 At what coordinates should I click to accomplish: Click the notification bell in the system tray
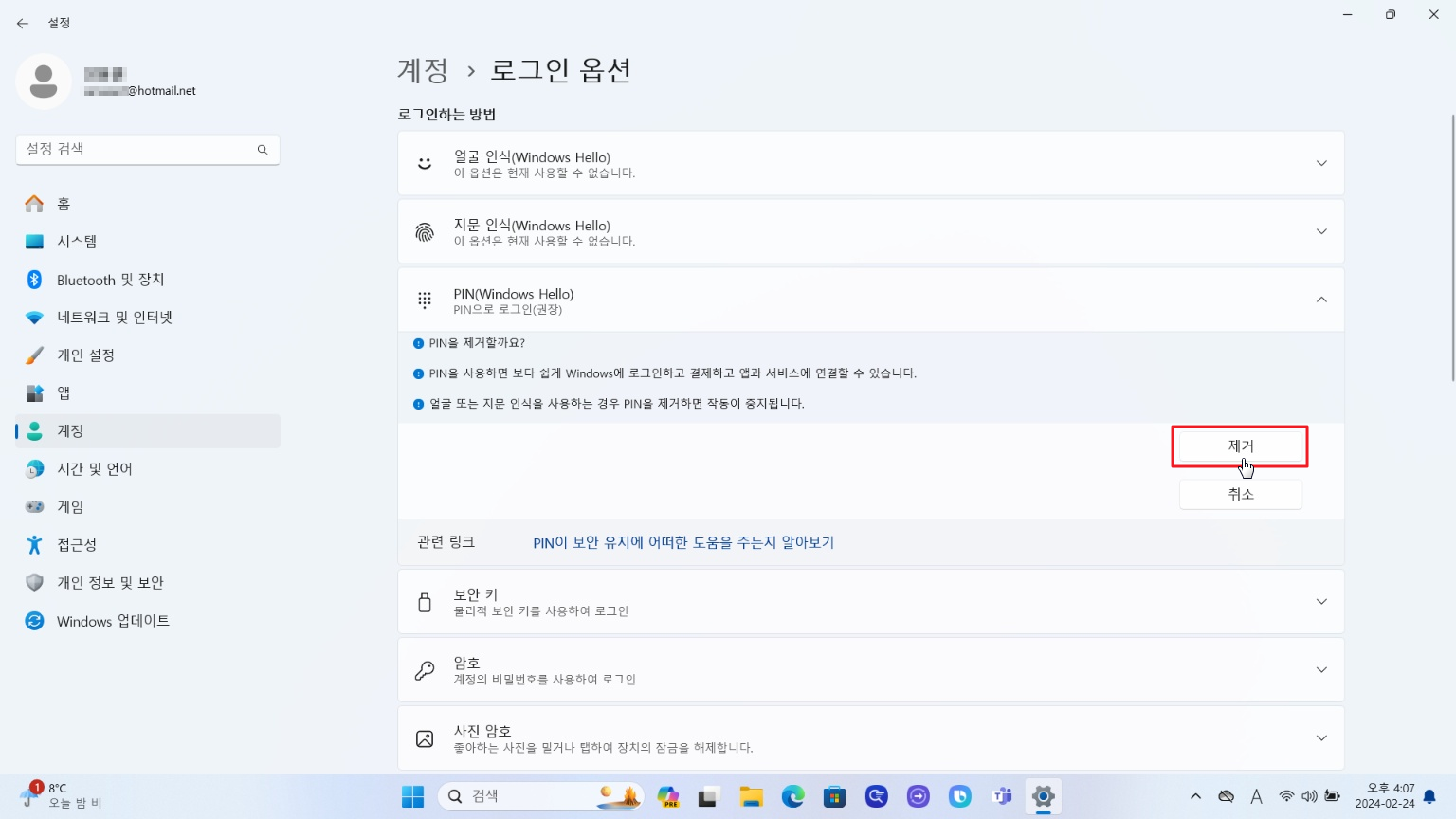tap(1429, 796)
